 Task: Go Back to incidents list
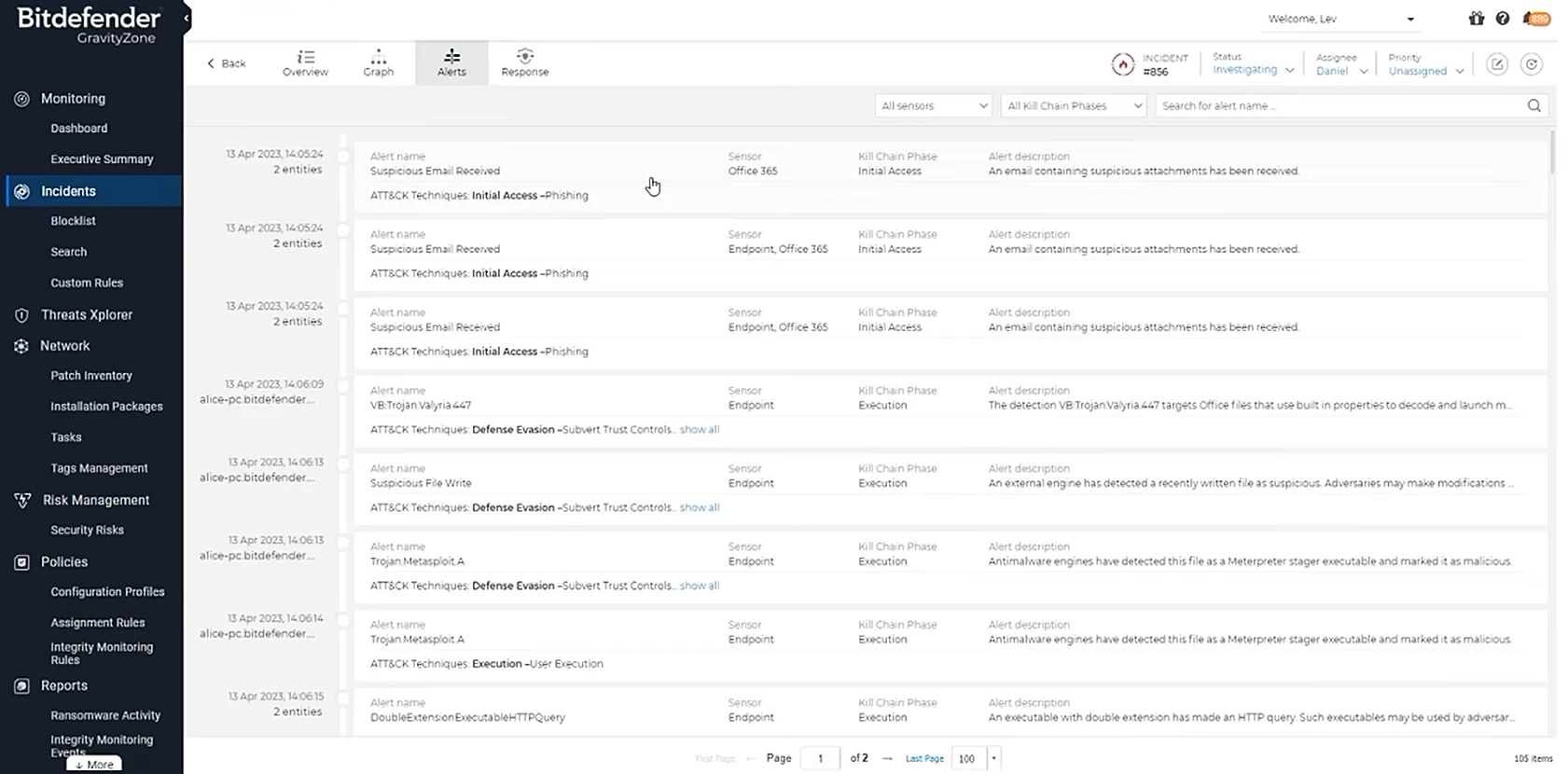tap(227, 63)
